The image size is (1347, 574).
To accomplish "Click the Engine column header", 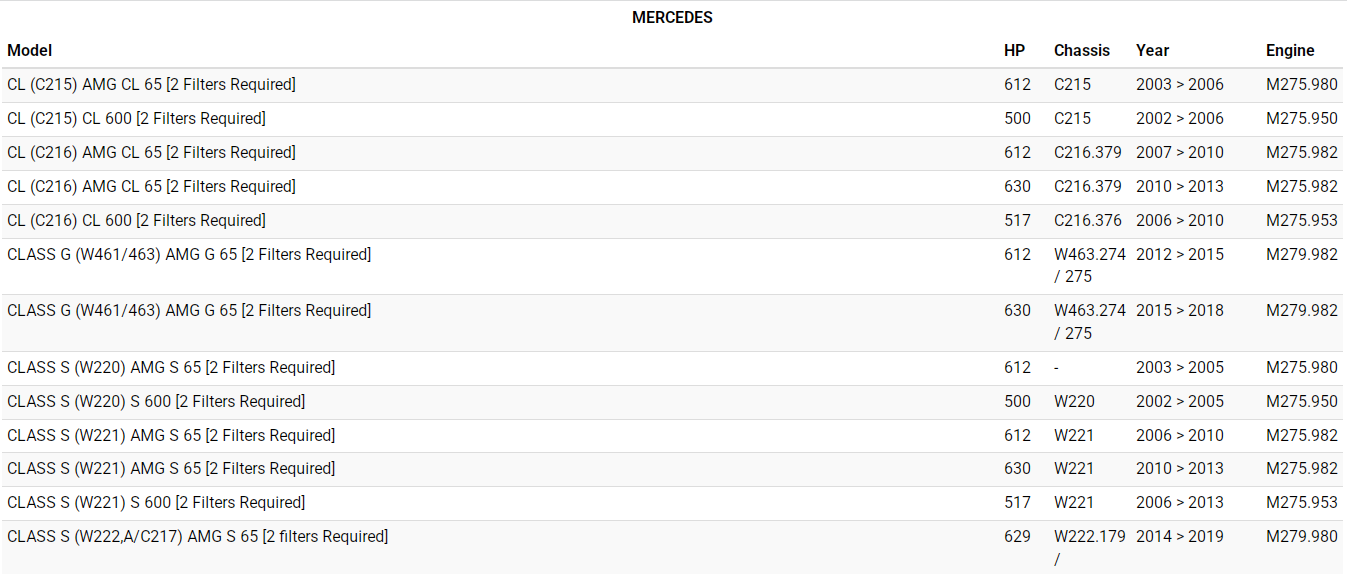I will point(1290,50).
